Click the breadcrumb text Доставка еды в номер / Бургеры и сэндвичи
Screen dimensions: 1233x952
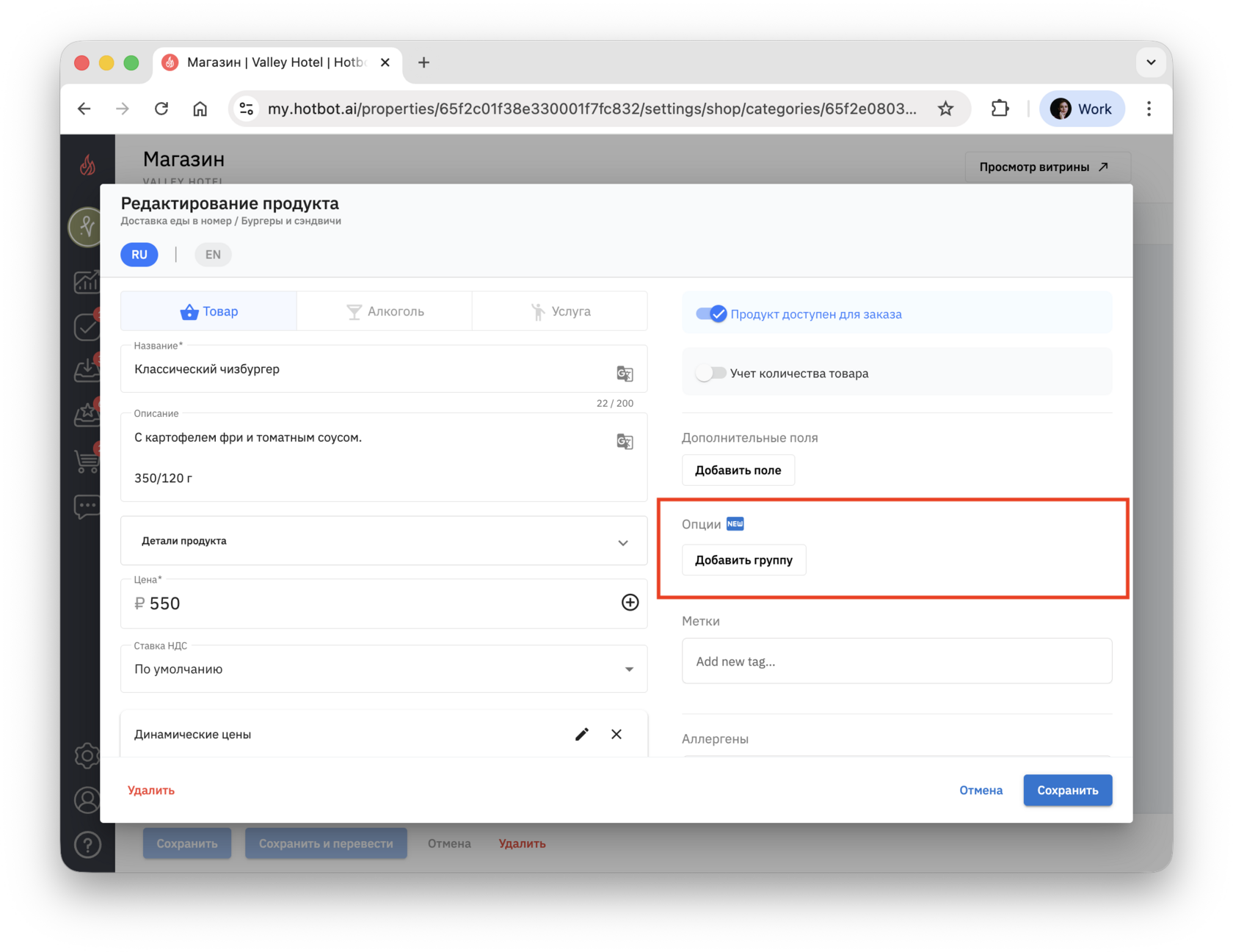click(x=231, y=221)
